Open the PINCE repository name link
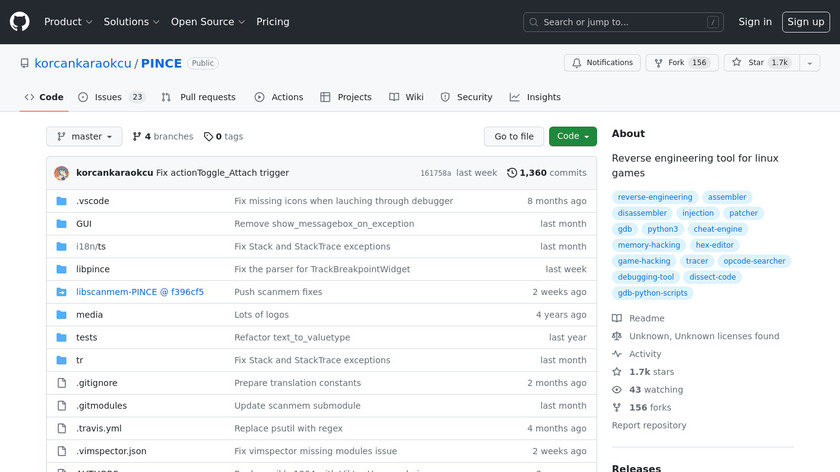This screenshot has height=472, width=840. 161,63
